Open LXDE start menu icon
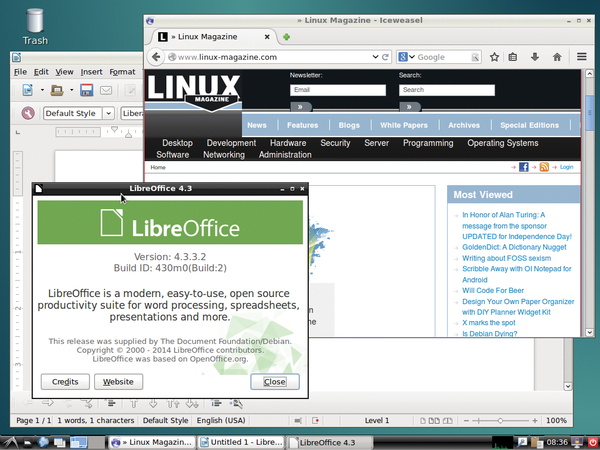 [x=9, y=443]
